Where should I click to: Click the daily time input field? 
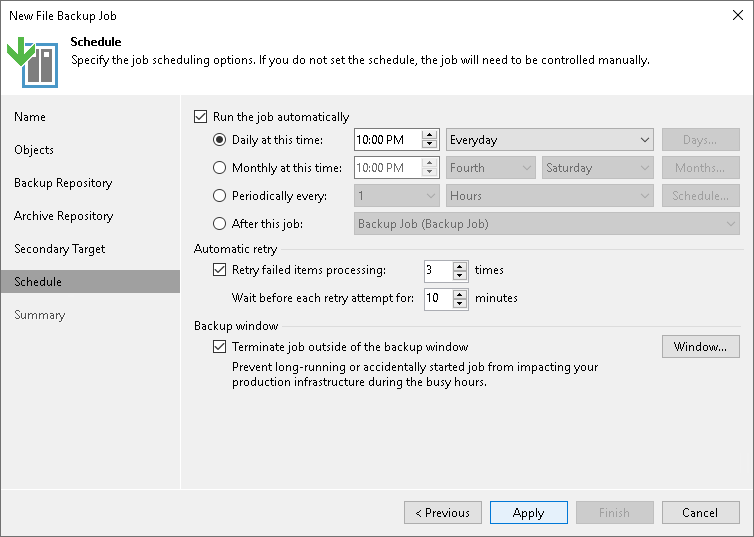[x=387, y=140]
